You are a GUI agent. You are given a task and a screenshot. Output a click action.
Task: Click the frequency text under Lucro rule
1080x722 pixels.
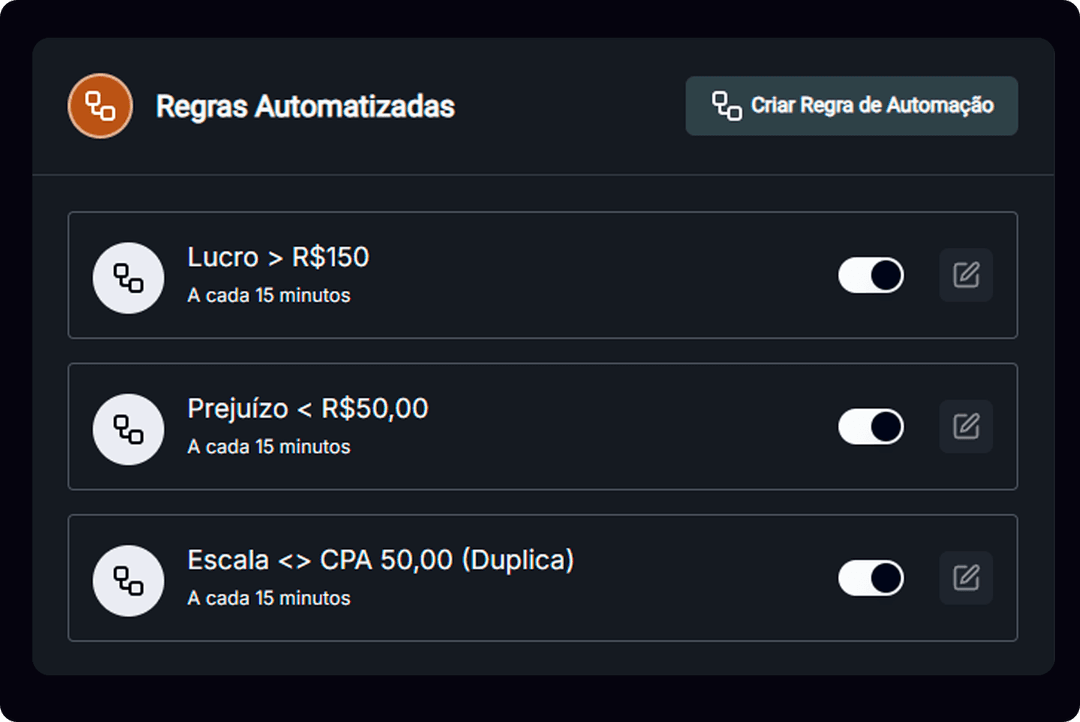pos(268,296)
